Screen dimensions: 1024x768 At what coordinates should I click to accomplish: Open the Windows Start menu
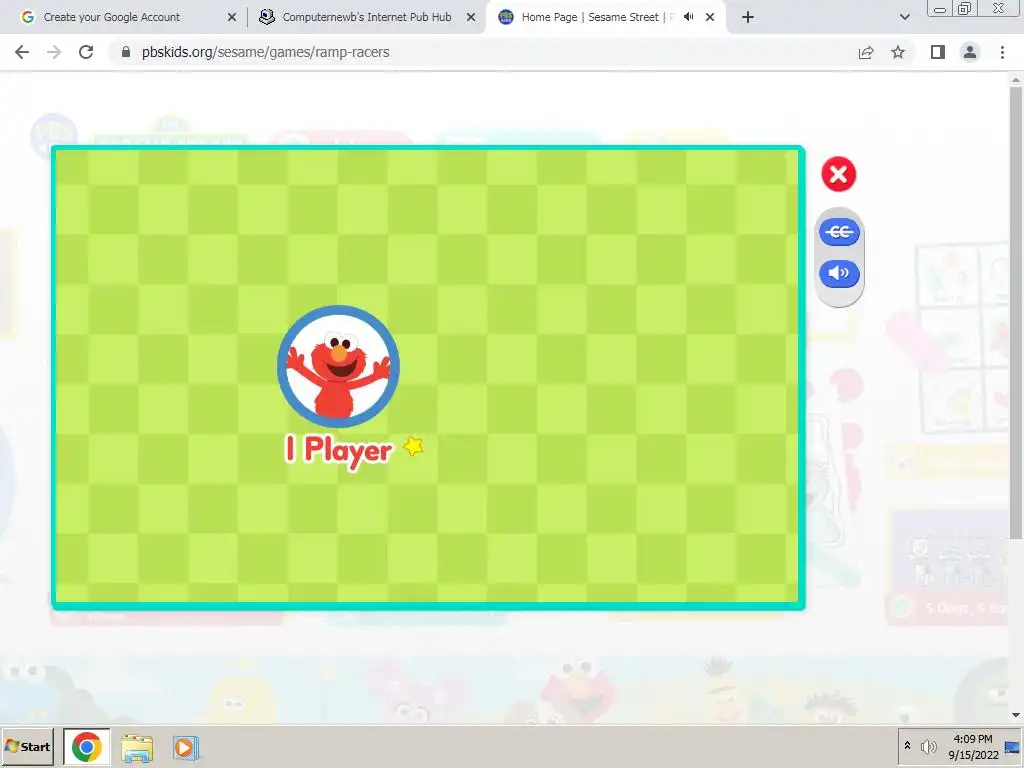pyautogui.click(x=27, y=746)
